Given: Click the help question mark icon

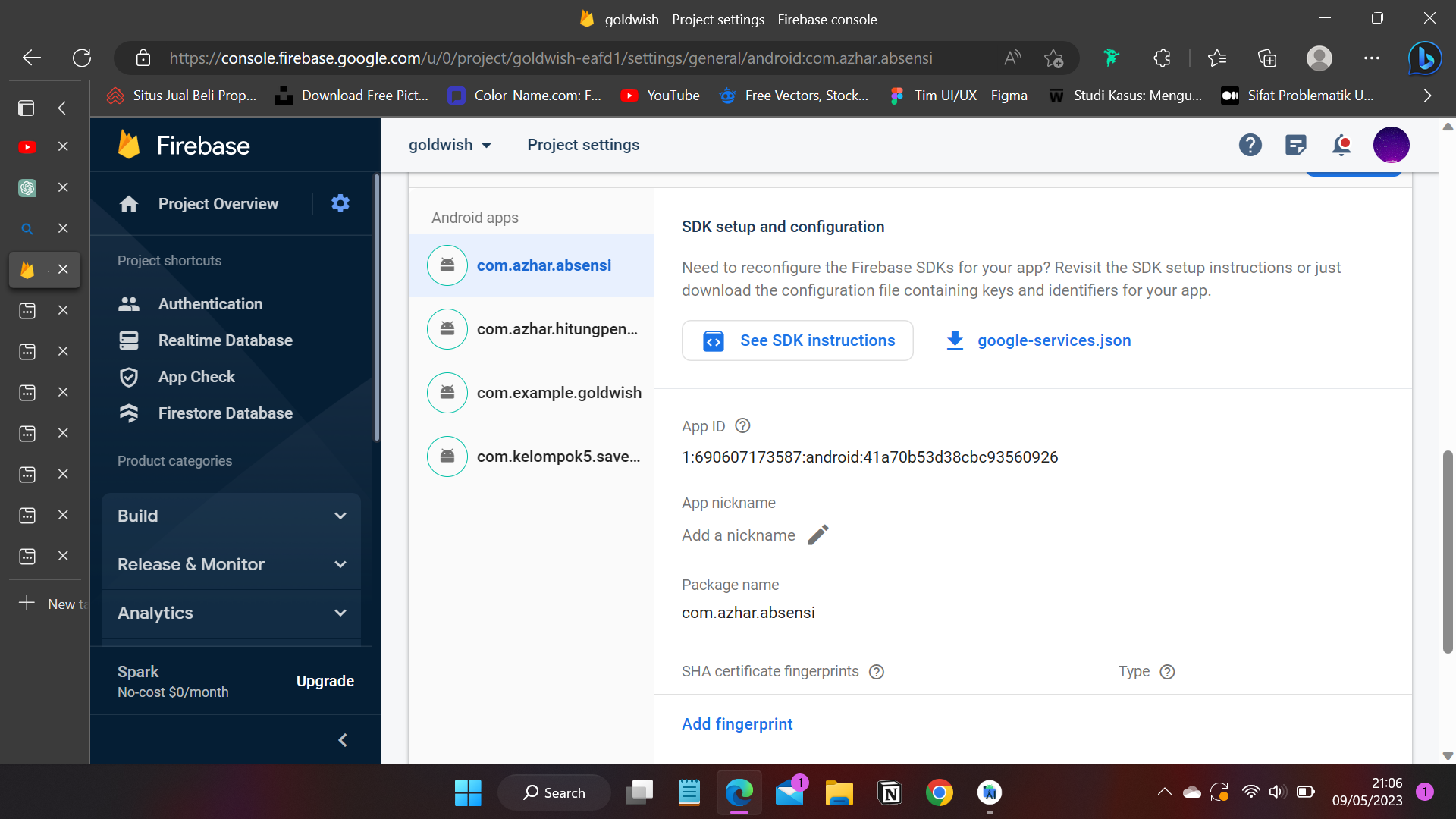Looking at the screenshot, I should point(1250,145).
